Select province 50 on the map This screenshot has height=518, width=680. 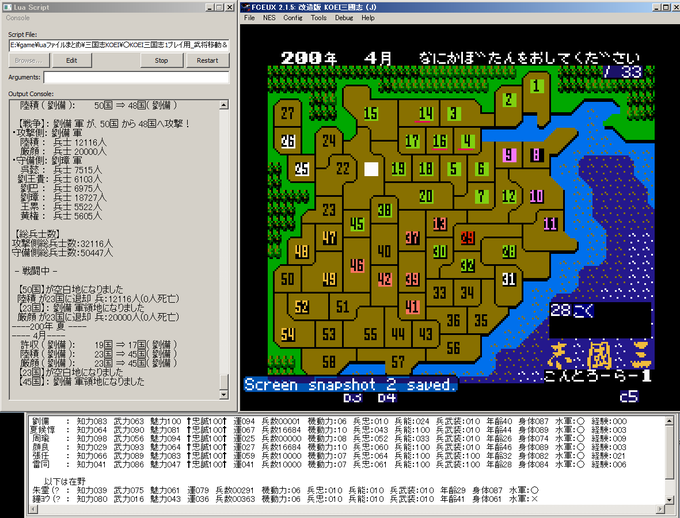point(288,279)
